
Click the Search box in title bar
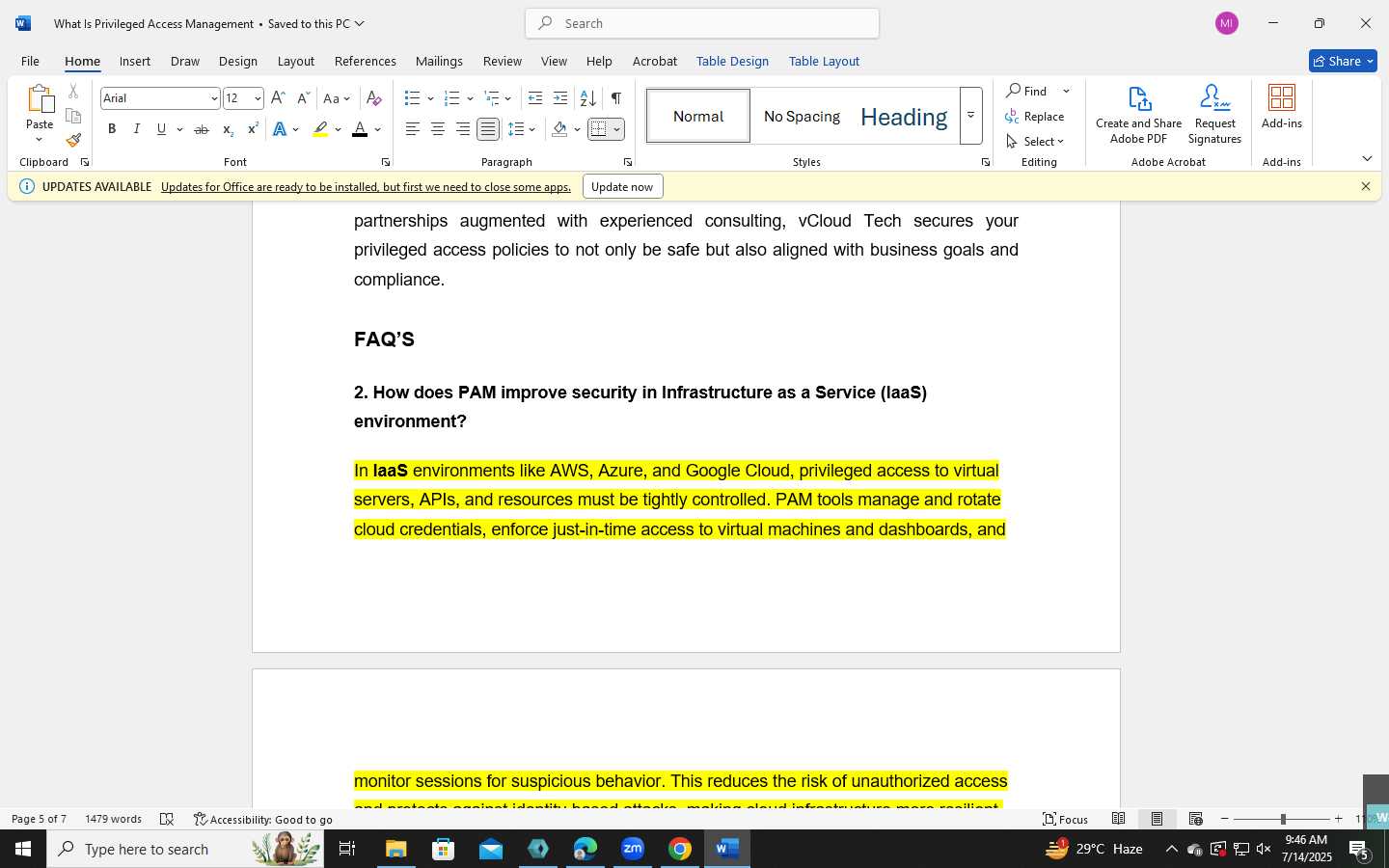pyautogui.click(x=702, y=23)
